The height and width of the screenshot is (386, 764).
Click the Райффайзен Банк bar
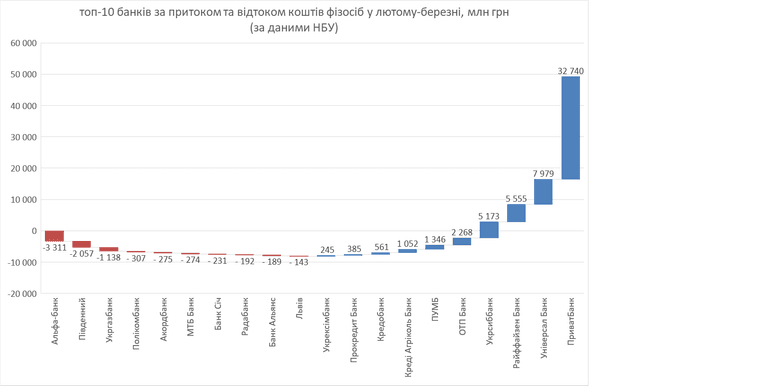(x=516, y=213)
